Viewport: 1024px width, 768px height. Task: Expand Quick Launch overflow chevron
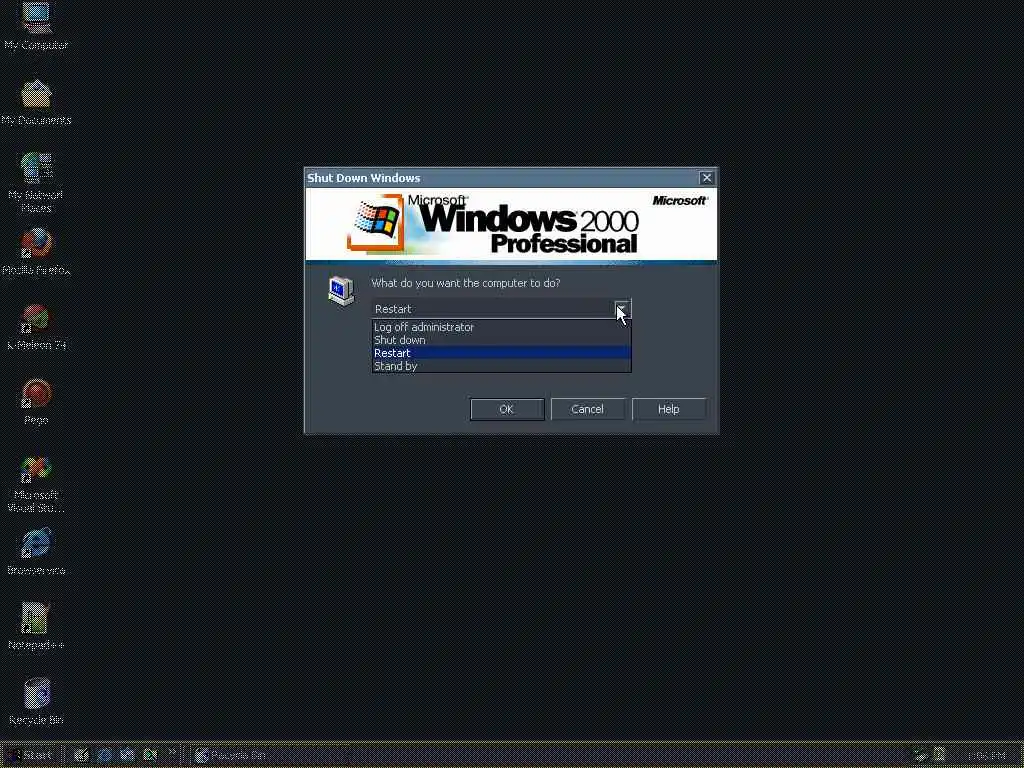172,753
